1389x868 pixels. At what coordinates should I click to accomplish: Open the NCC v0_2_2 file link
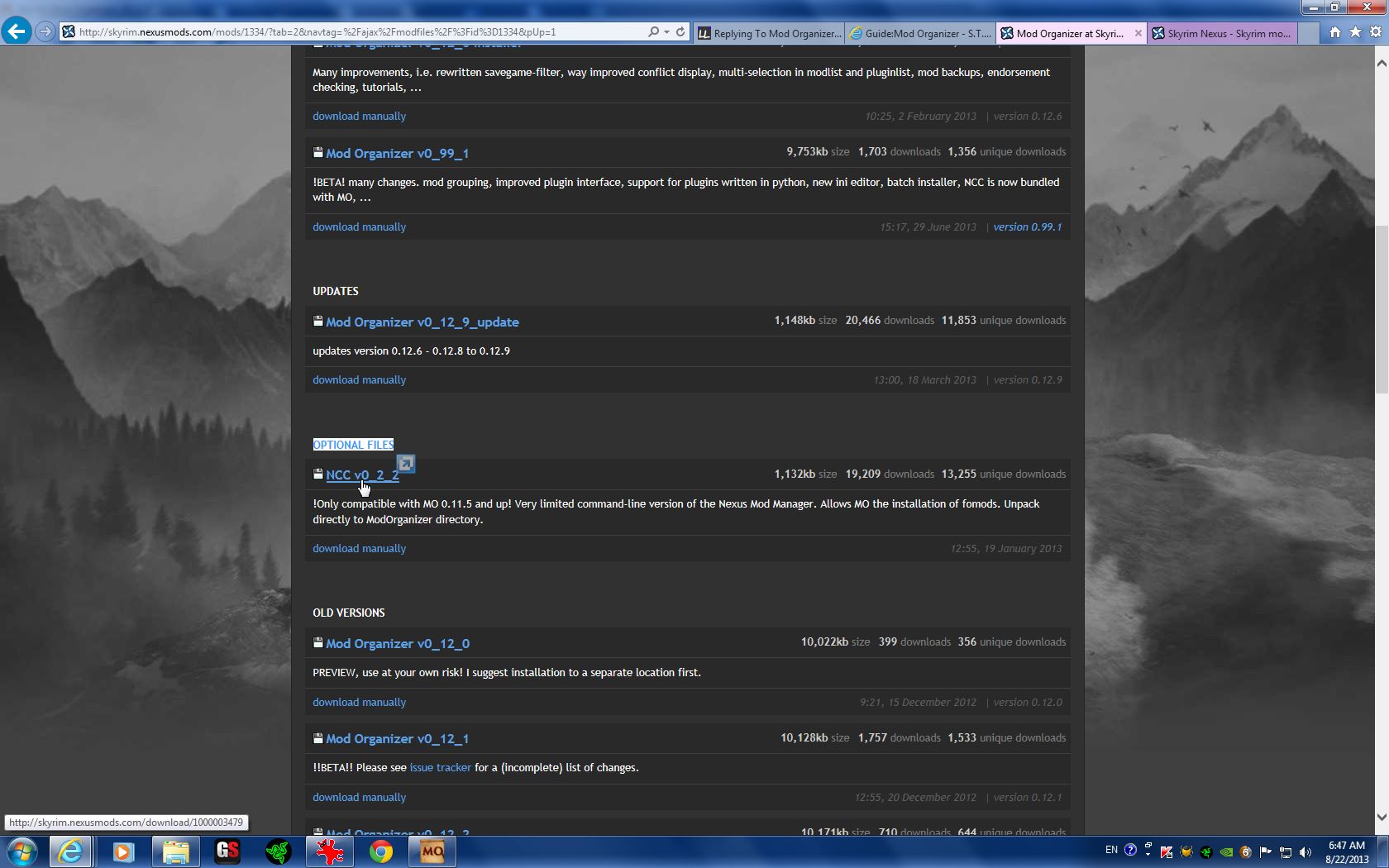[362, 475]
